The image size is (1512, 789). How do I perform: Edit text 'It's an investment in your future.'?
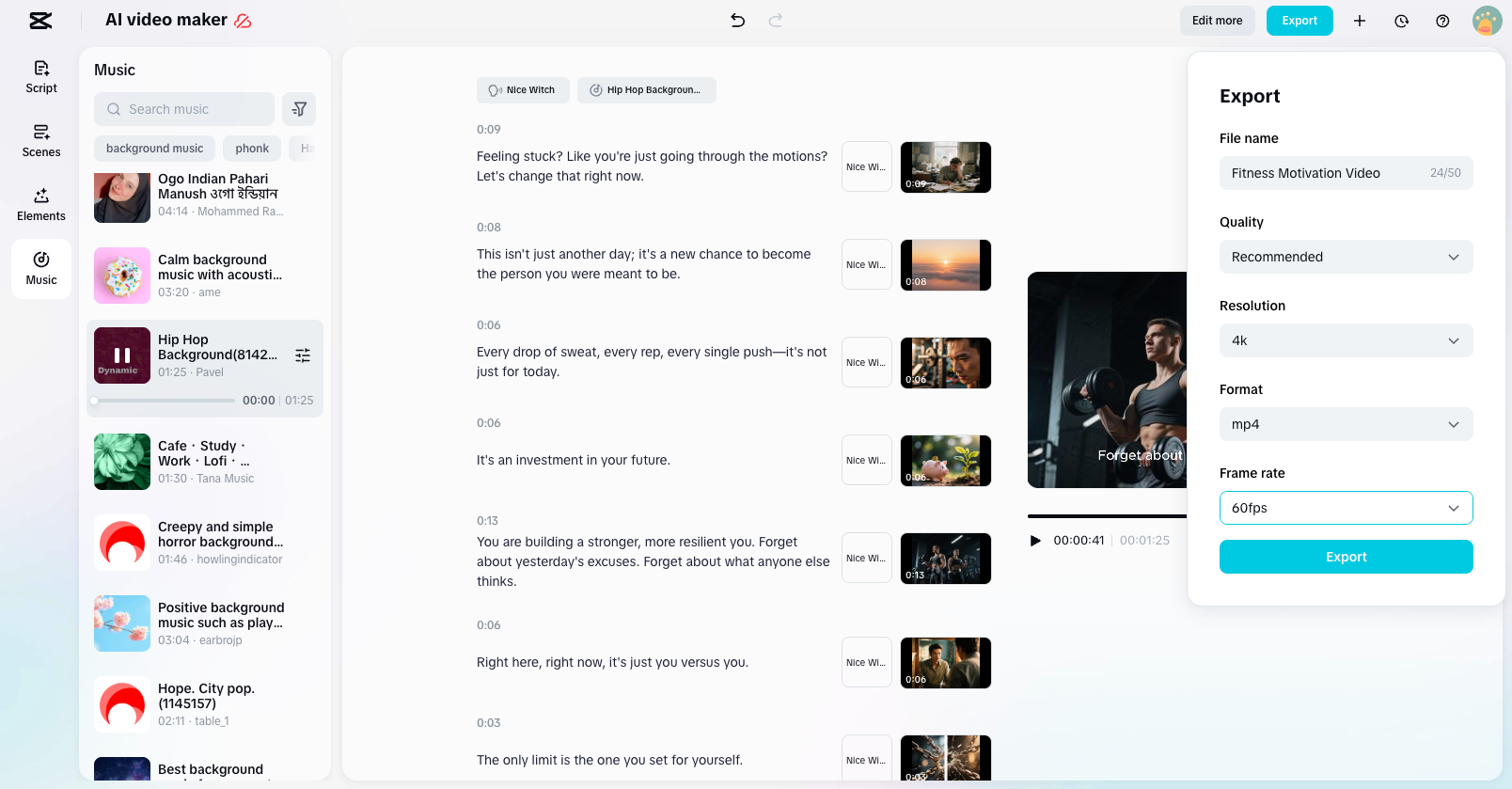574,461
